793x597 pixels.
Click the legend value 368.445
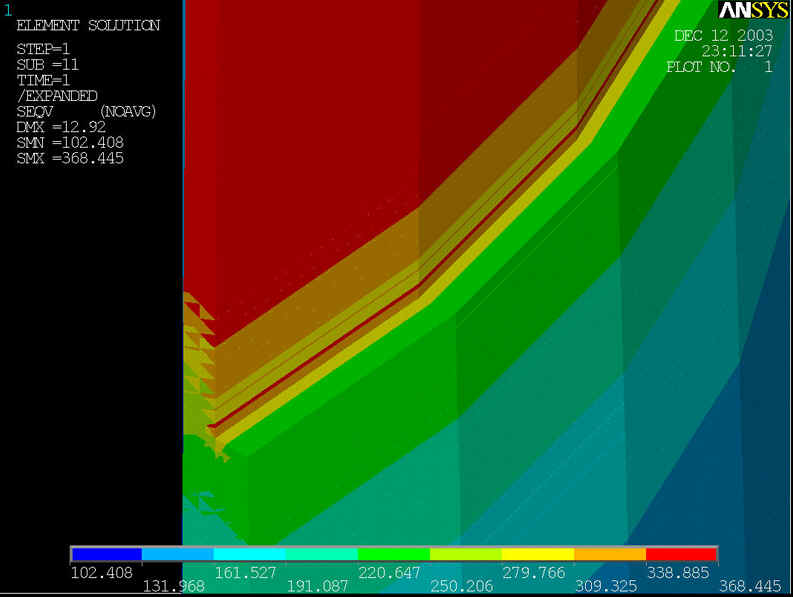pyautogui.click(x=750, y=586)
